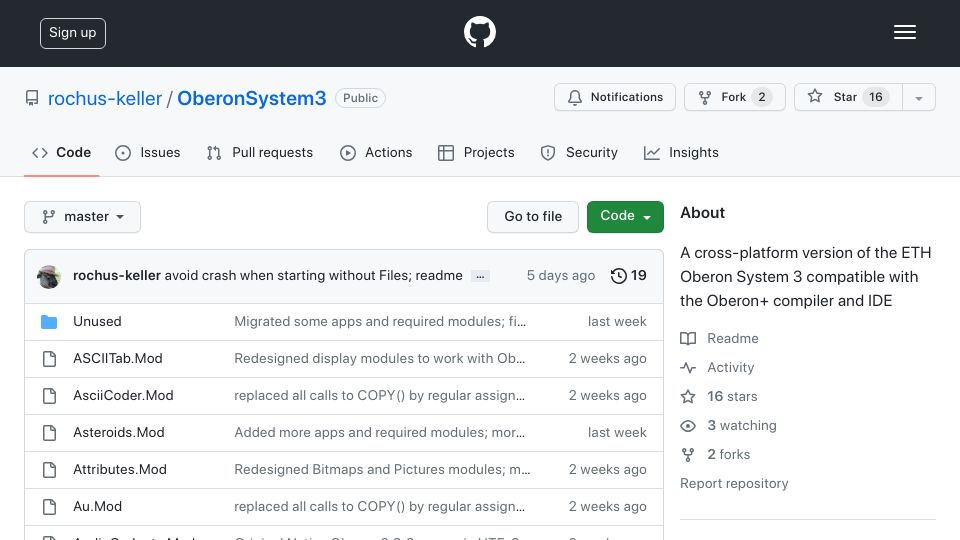Click the fork icon next to 2 forks

point(688,454)
